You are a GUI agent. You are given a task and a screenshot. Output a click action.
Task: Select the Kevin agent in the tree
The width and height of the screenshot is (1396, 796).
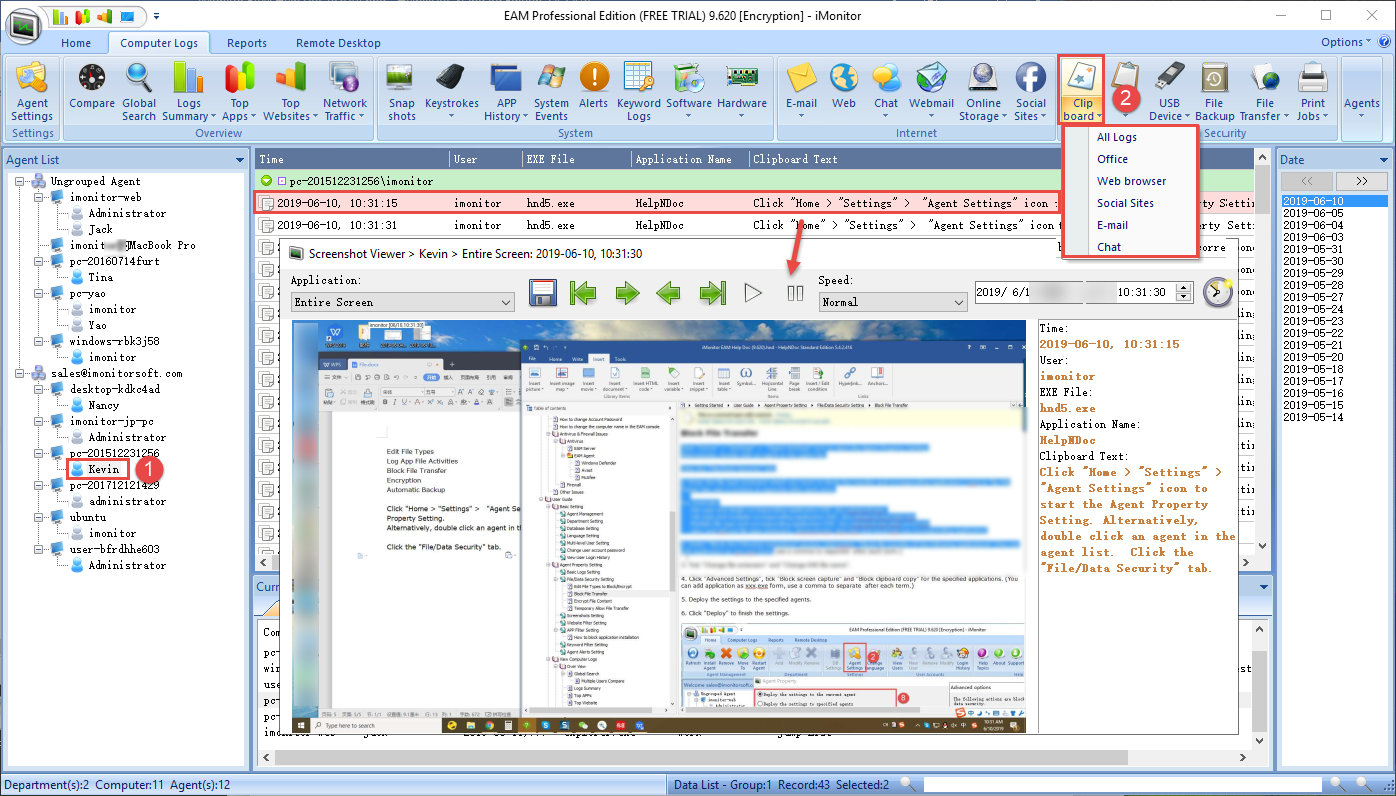(x=103, y=469)
